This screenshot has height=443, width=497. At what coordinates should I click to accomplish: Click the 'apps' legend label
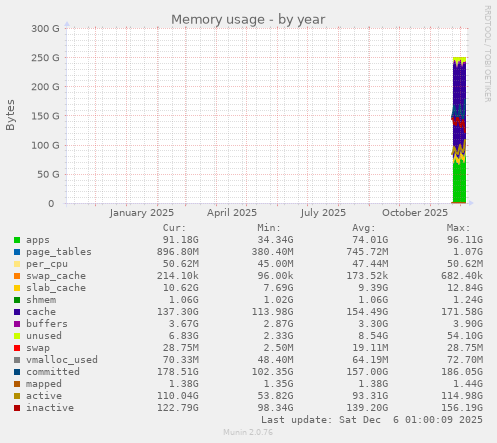coord(38,240)
